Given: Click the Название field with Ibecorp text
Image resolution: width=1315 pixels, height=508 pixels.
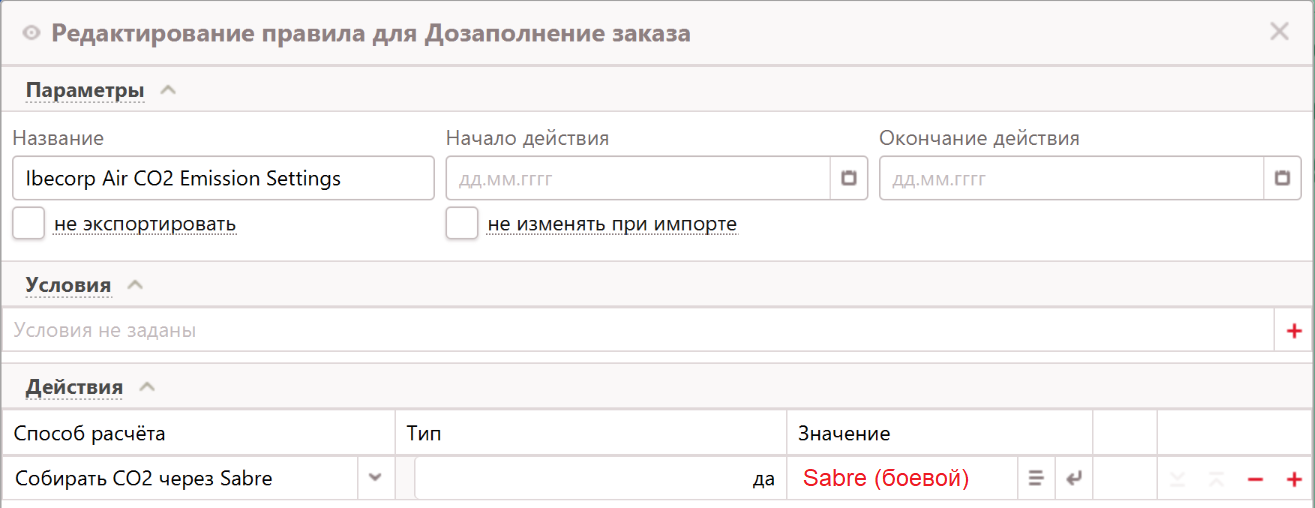Looking at the screenshot, I should click(223, 179).
